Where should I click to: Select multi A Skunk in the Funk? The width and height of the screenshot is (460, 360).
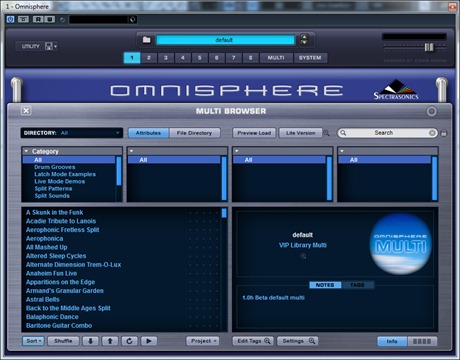point(55,212)
